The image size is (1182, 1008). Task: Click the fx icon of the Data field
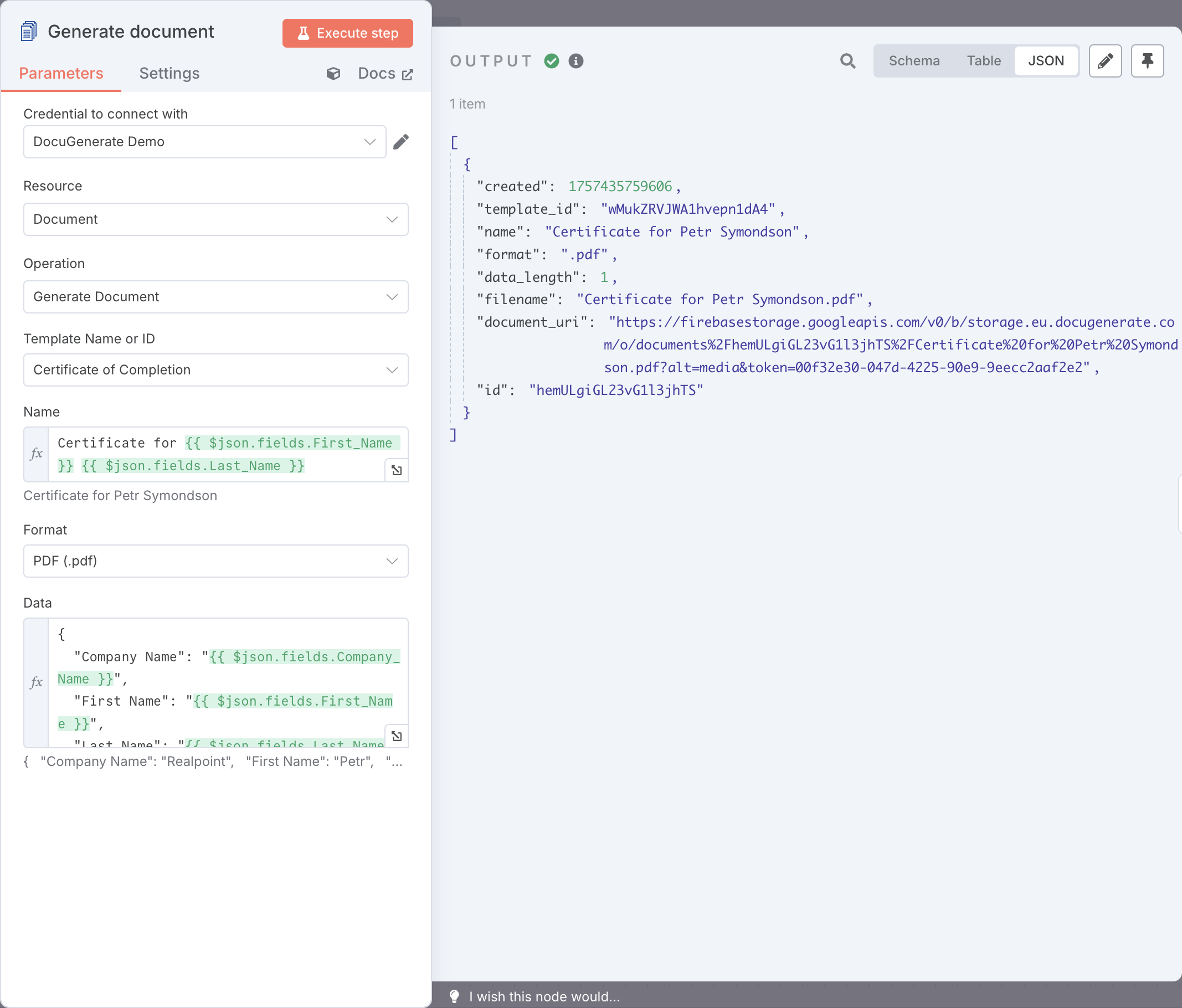click(x=37, y=682)
